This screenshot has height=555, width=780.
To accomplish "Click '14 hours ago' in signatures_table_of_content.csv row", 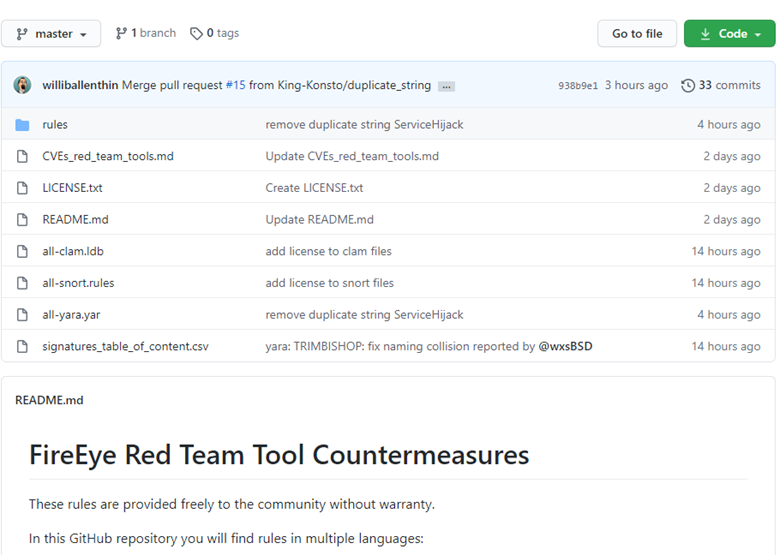I will (x=726, y=346).
